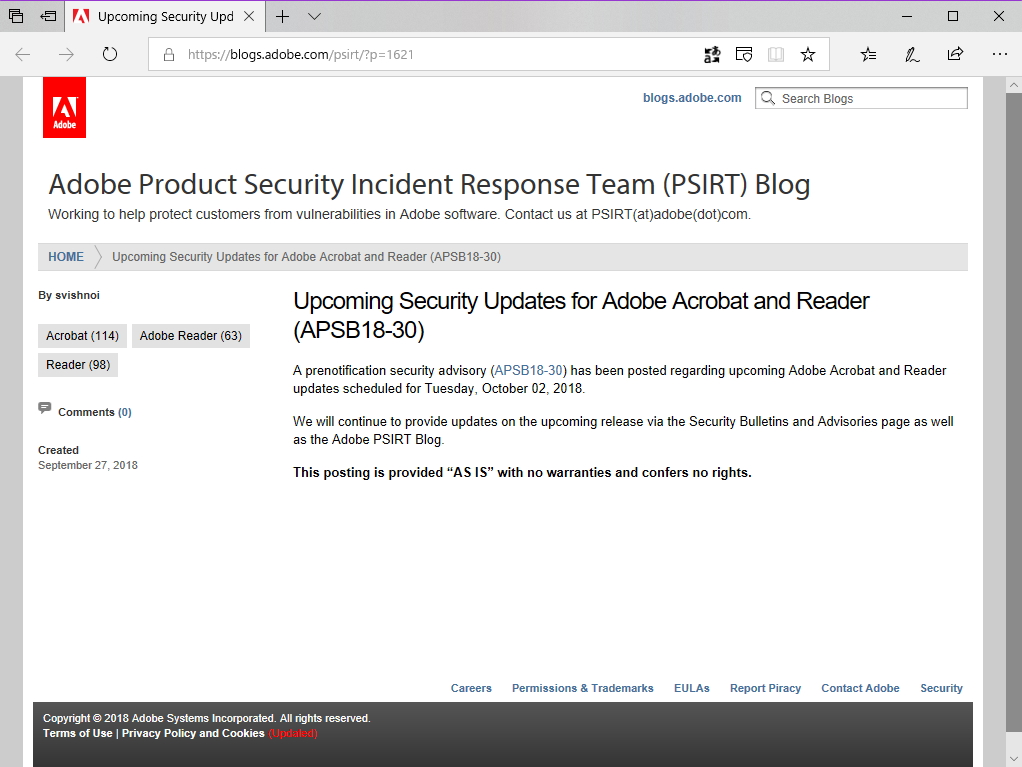Image resolution: width=1022 pixels, height=767 pixels.
Task: Filter posts by Acrobat (114)
Action: (x=81, y=335)
